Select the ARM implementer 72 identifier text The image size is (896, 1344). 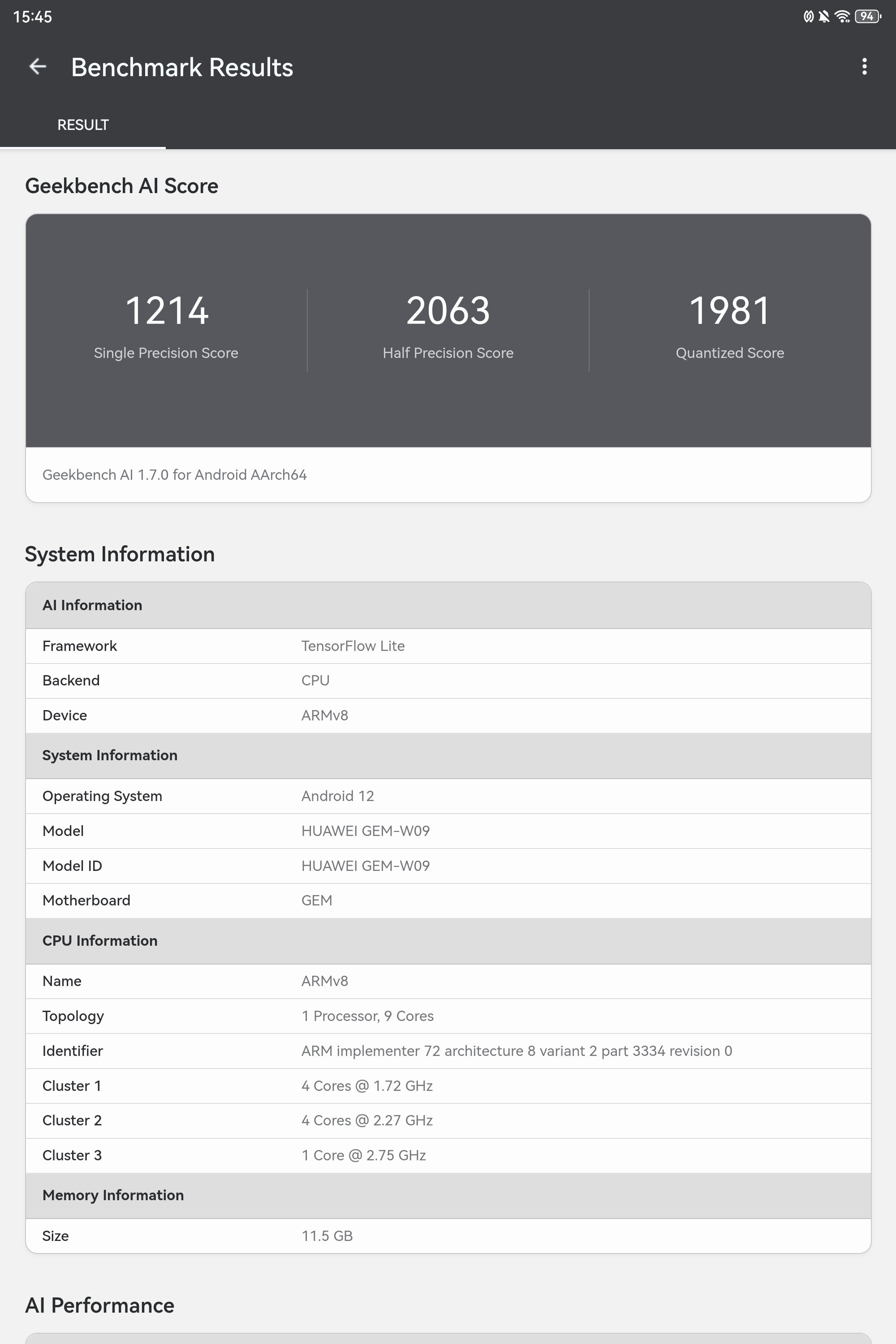click(517, 1051)
